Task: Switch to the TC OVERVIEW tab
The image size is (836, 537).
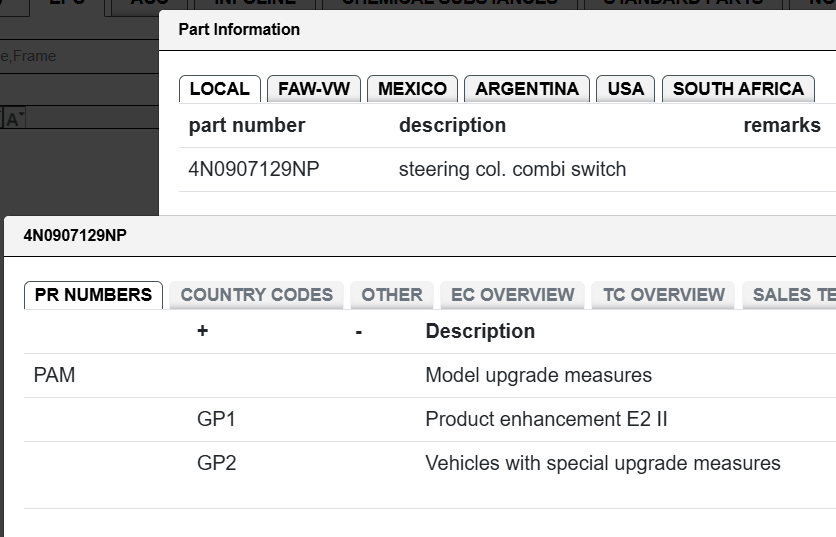Action: (x=664, y=295)
